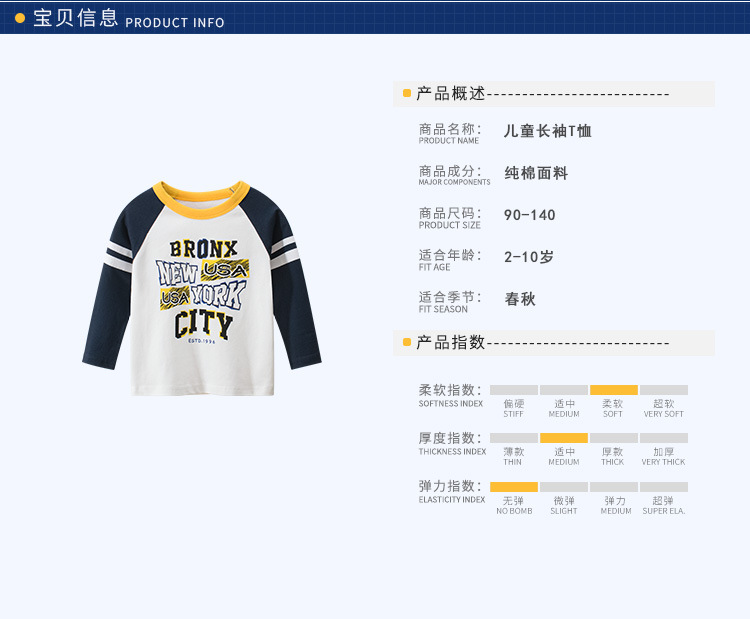Click the size range value 90-140
Image resolution: width=750 pixels, height=619 pixels.
[x=529, y=215]
